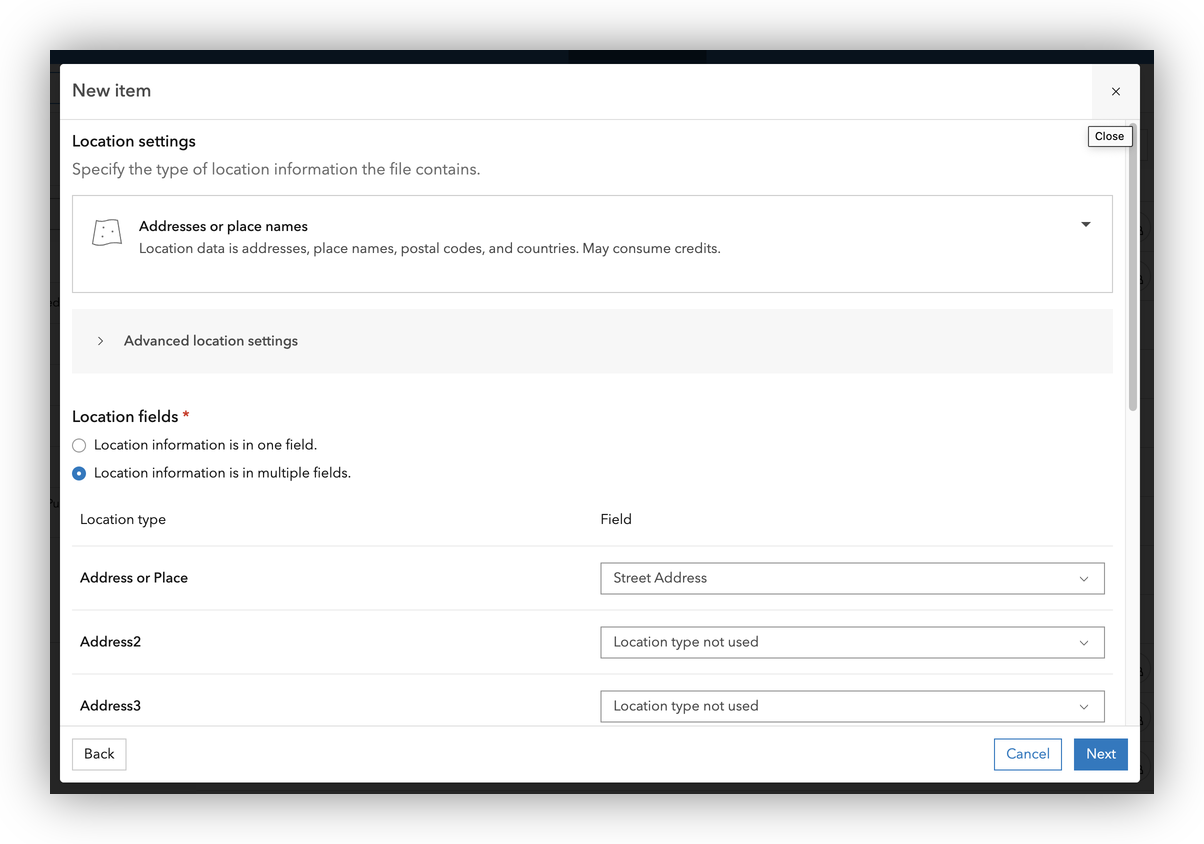The width and height of the screenshot is (1204, 844).
Task: Click the Back button
Action: click(x=99, y=754)
